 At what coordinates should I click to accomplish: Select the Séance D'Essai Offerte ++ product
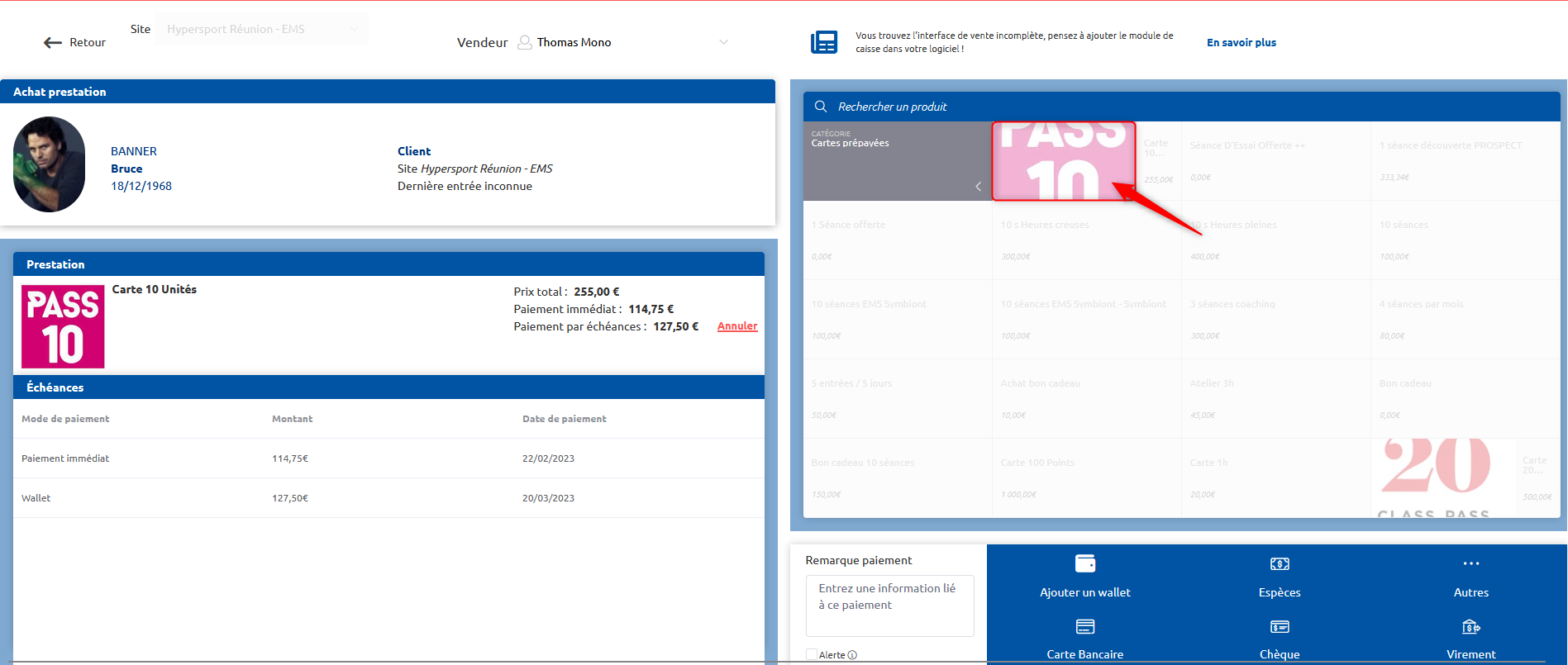pyautogui.click(x=1275, y=161)
